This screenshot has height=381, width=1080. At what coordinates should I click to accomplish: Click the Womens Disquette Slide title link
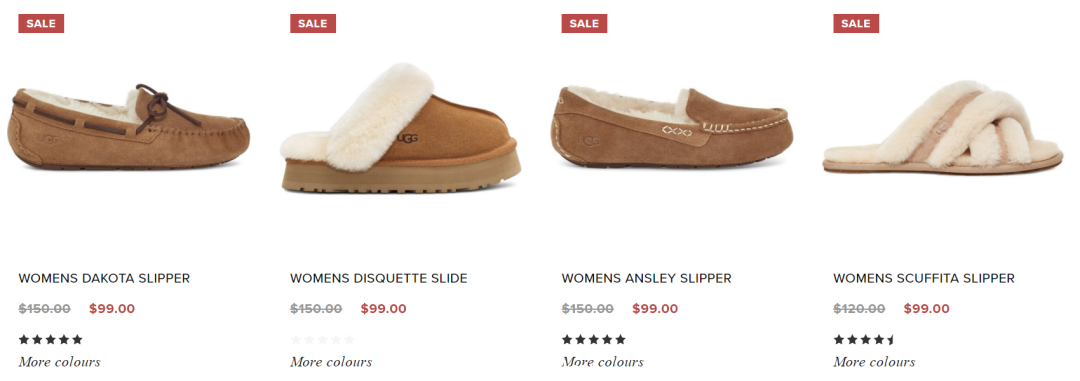click(x=379, y=278)
